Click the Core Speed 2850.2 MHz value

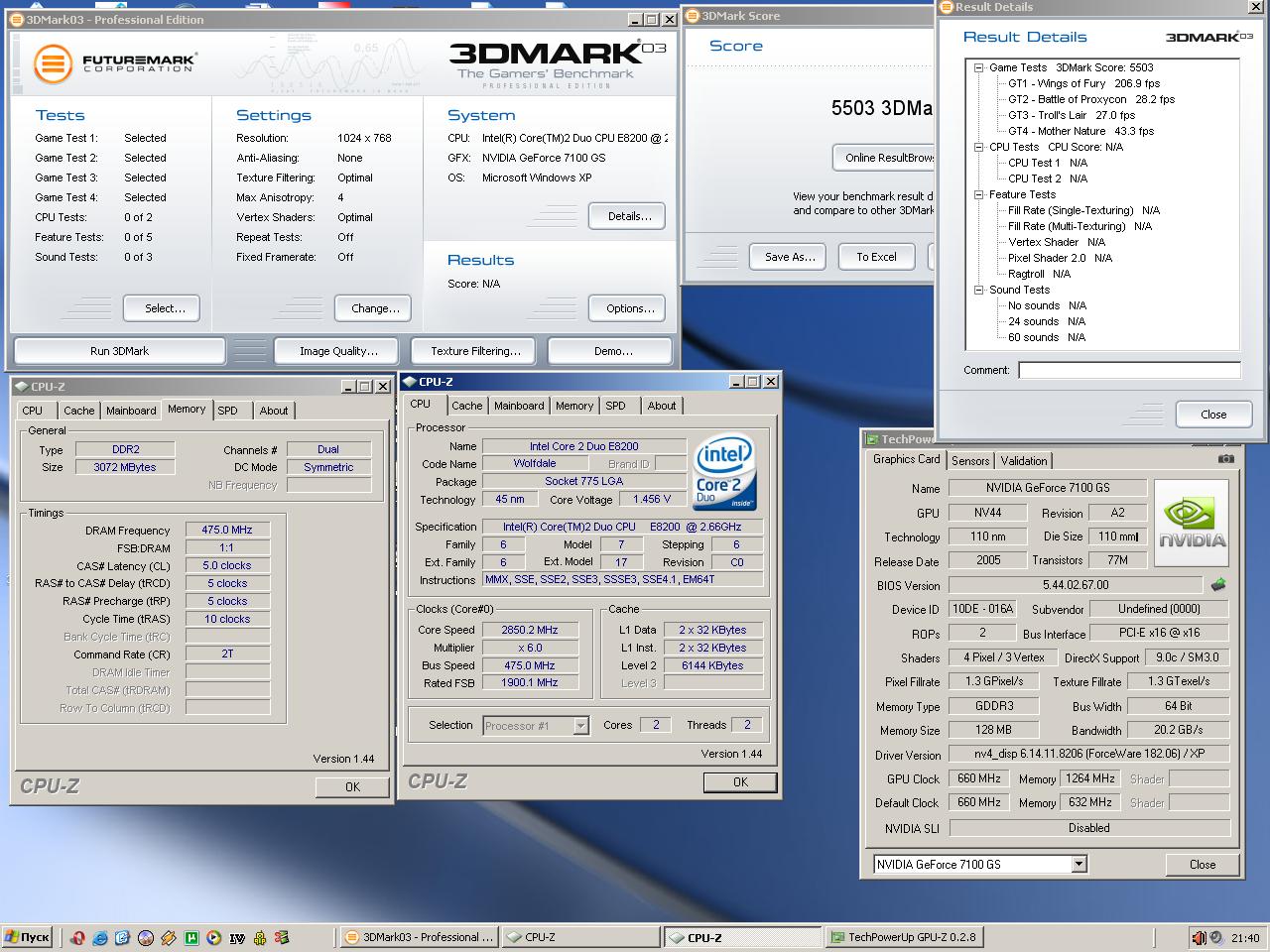tap(529, 630)
